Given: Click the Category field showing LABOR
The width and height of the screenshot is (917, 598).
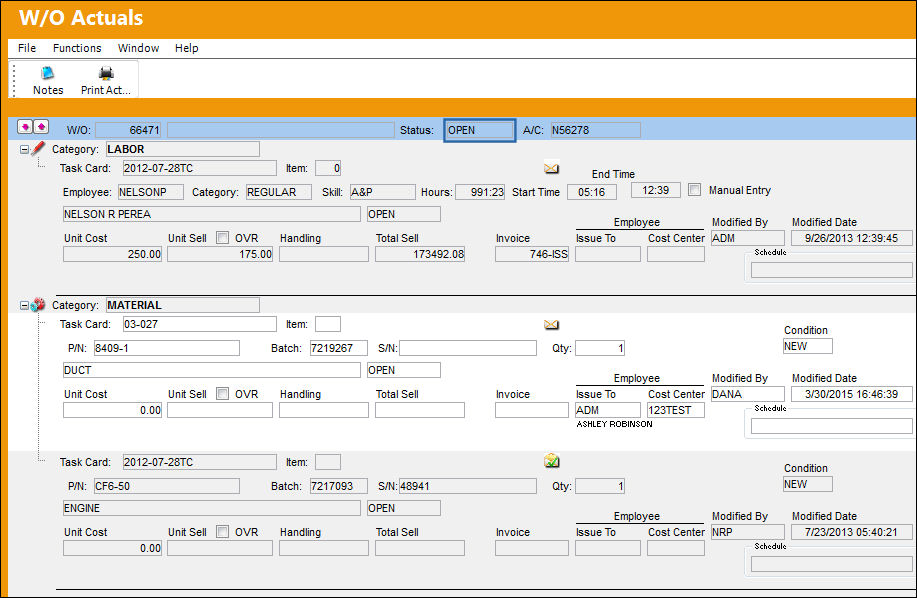Looking at the screenshot, I should [x=182, y=149].
